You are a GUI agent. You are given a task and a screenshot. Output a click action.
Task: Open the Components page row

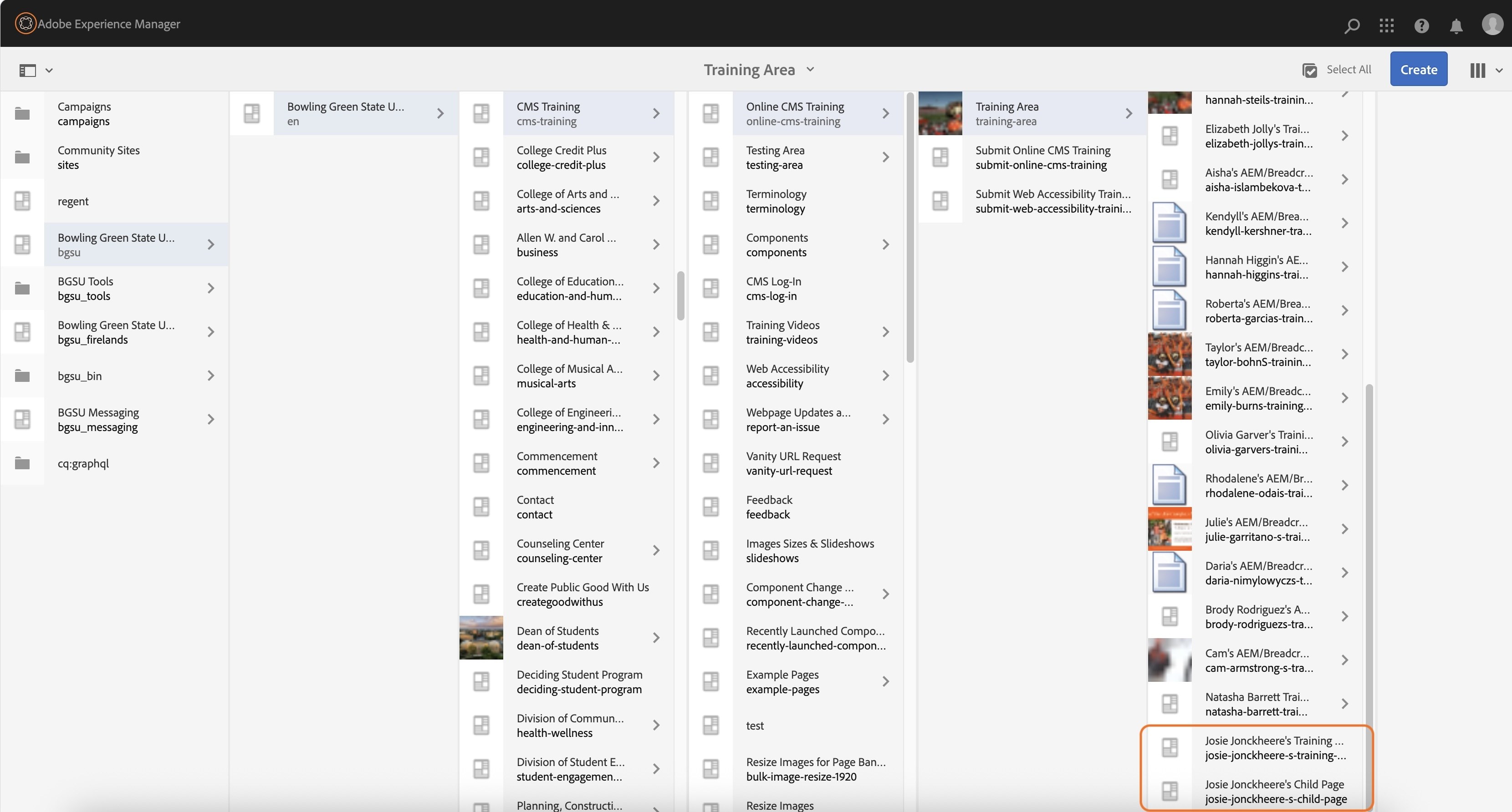796,245
